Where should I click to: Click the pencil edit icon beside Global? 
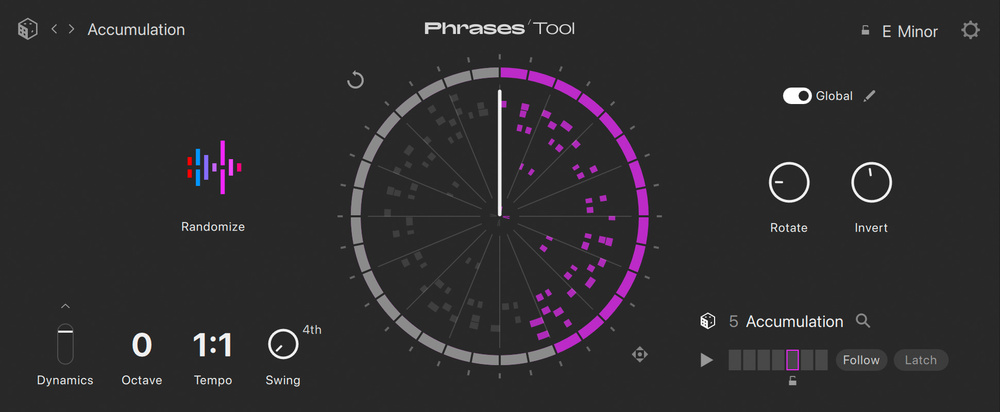870,96
